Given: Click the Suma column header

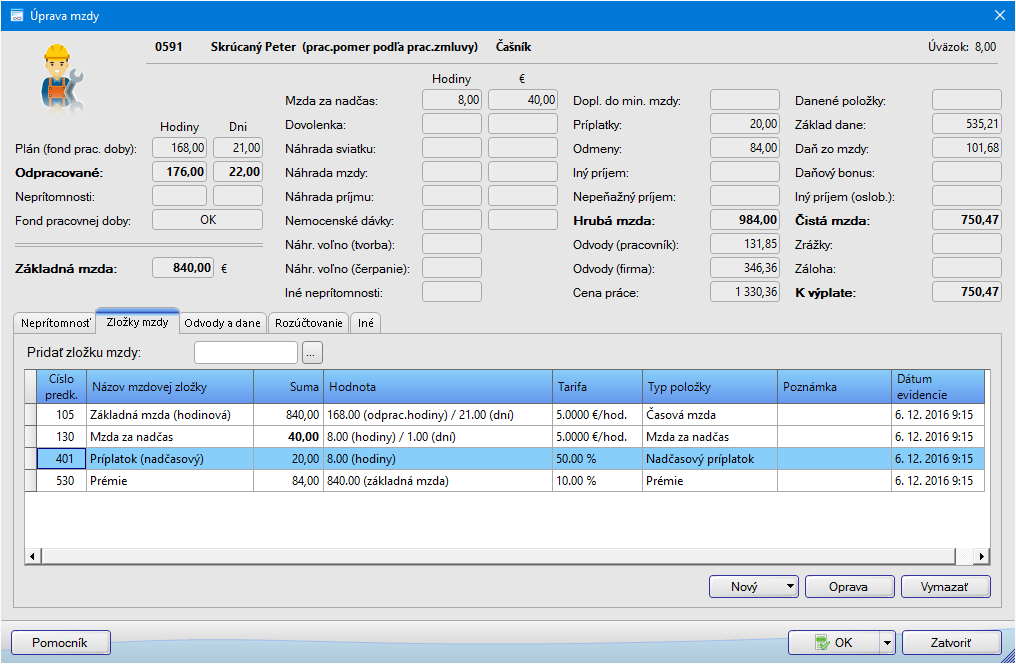Looking at the screenshot, I should click(x=288, y=387).
